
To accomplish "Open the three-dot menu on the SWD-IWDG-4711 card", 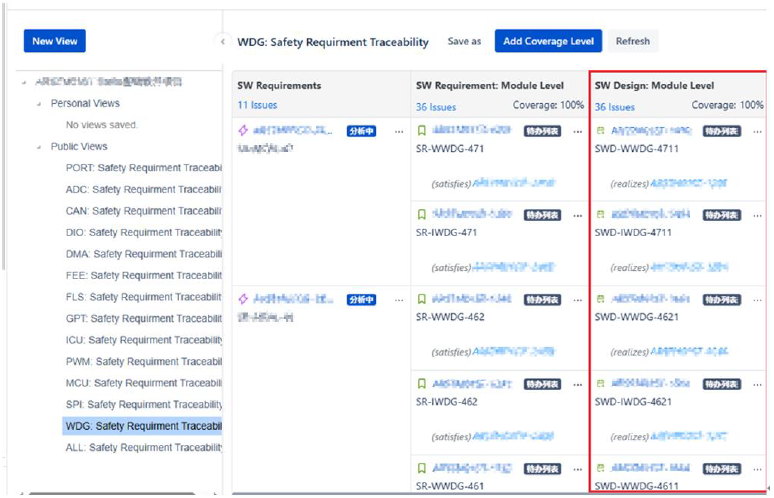I will tap(756, 214).
